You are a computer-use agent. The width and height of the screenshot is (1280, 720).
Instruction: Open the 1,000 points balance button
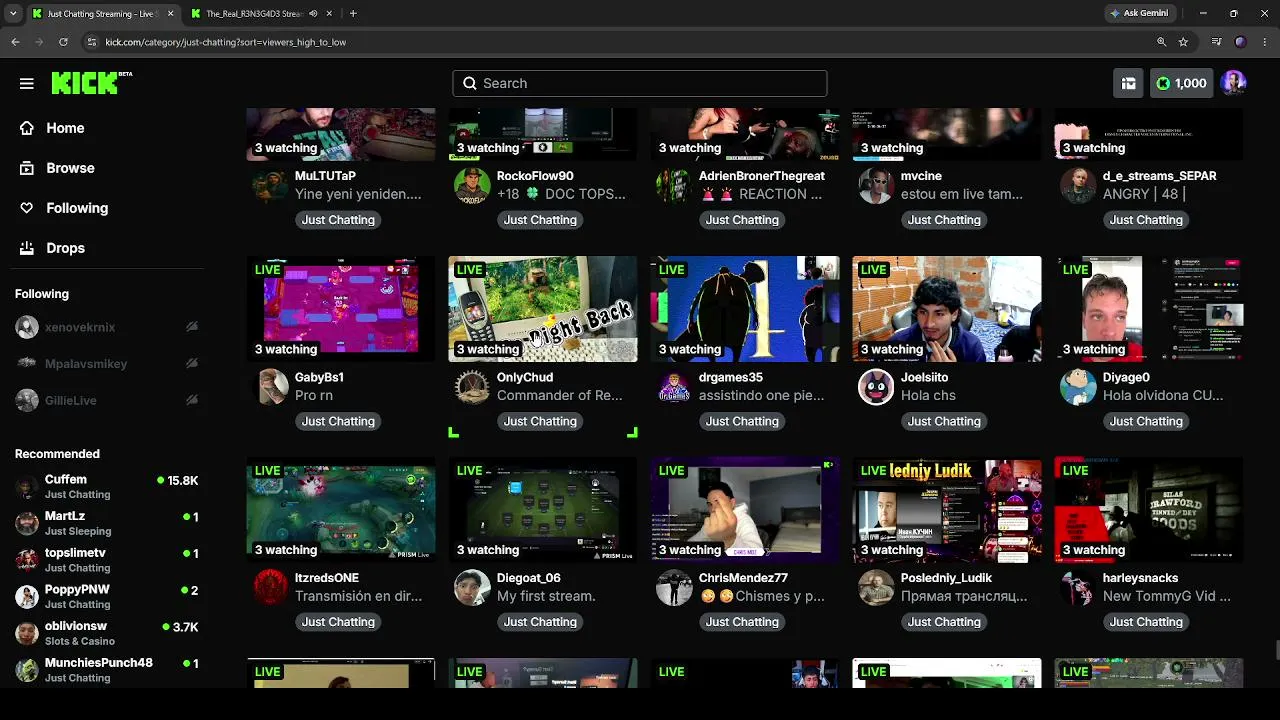(x=1181, y=83)
